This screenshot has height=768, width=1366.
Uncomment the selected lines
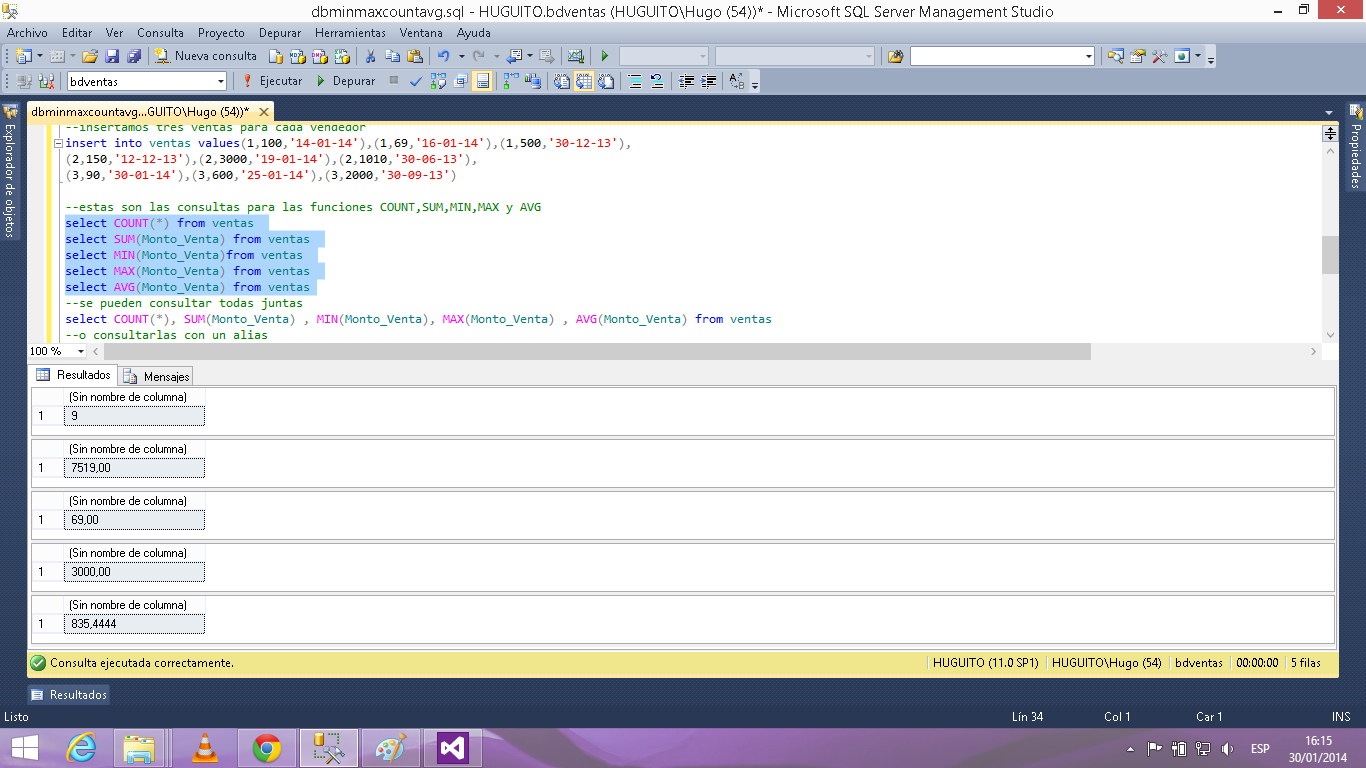[657, 81]
